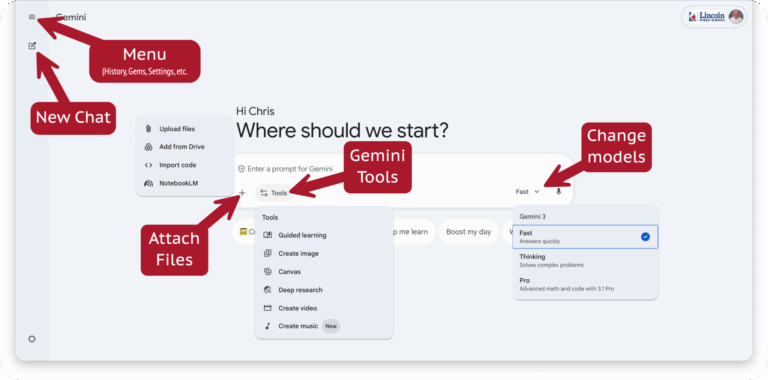Click the user profile avatar

(x=736, y=17)
